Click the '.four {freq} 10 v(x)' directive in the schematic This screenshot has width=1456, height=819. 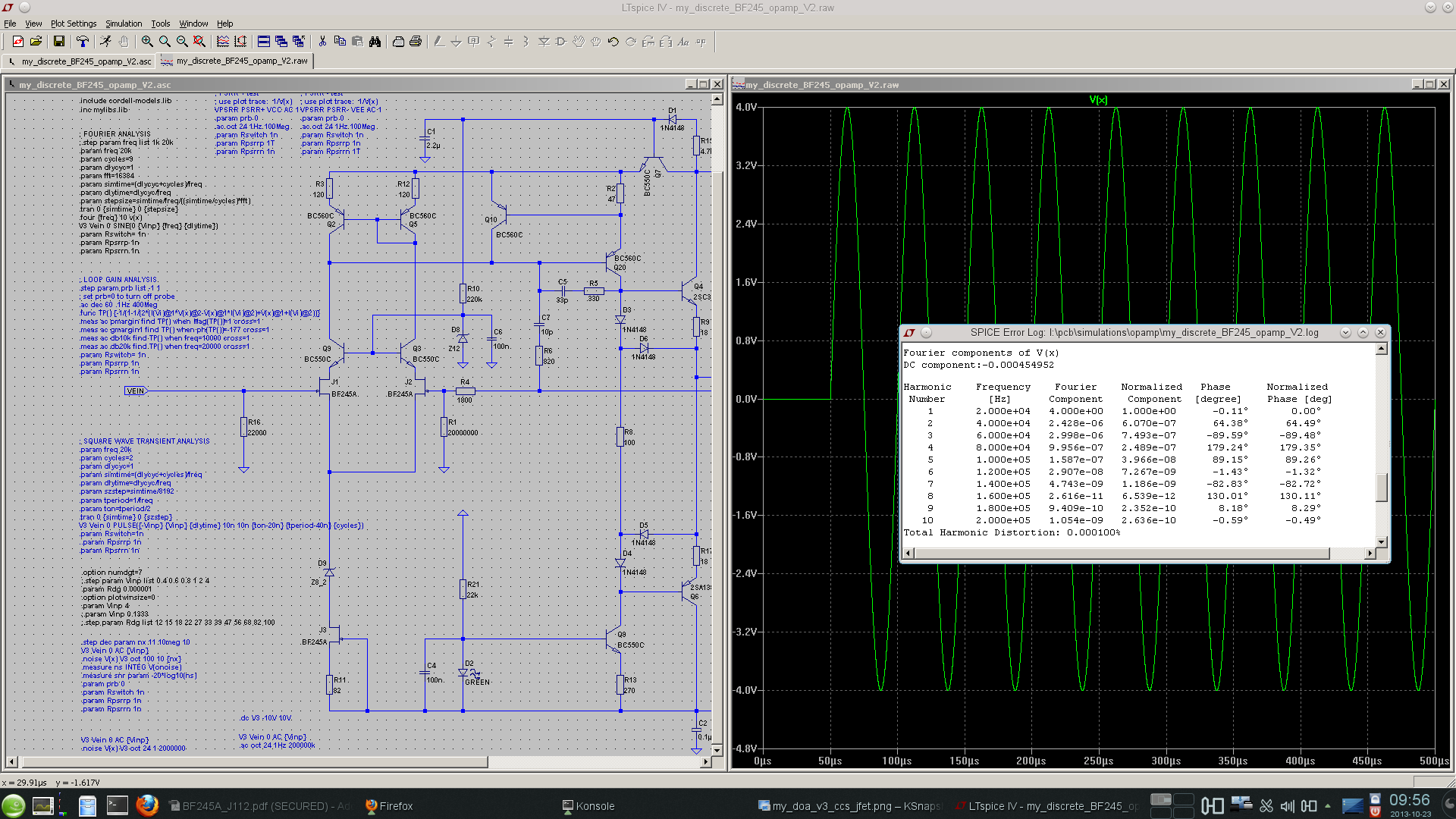111,218
